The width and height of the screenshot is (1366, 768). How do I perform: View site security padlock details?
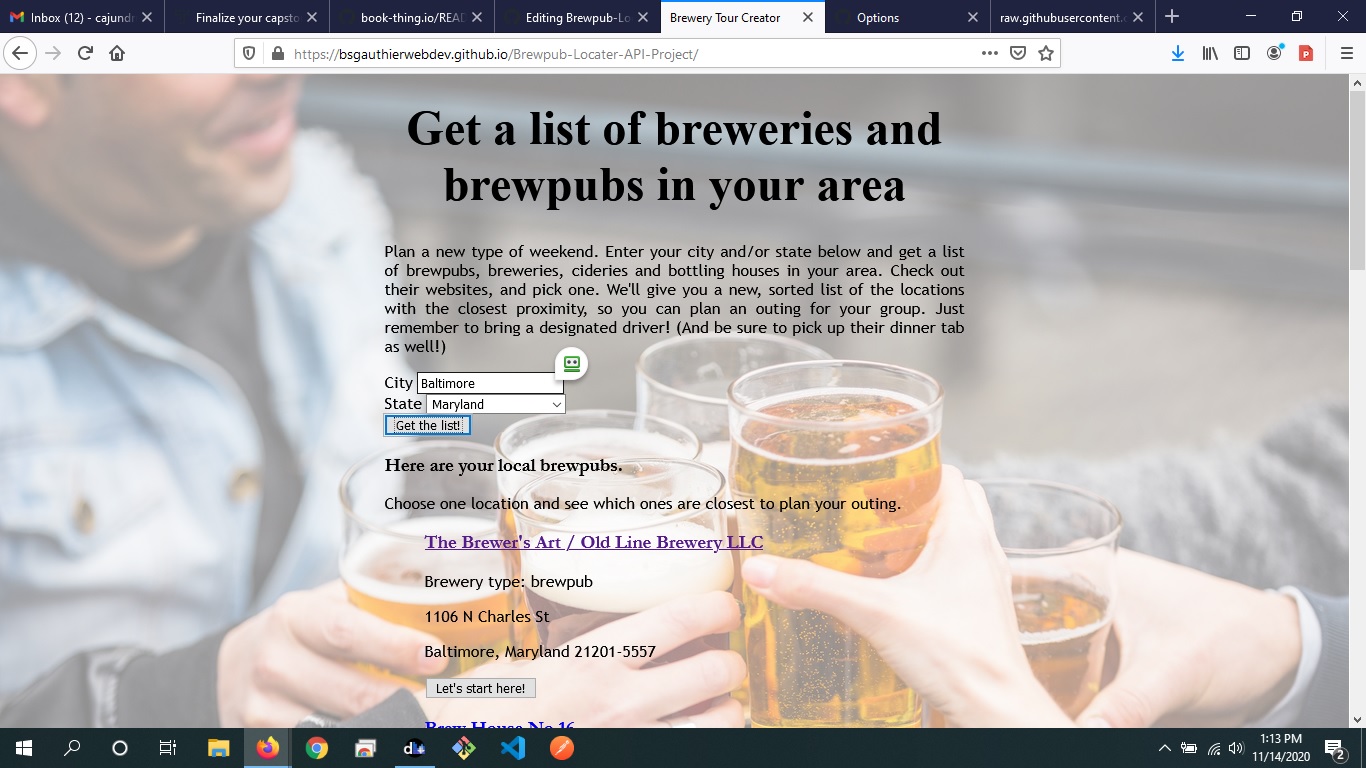pyautogui.click(x=276, y=53)
